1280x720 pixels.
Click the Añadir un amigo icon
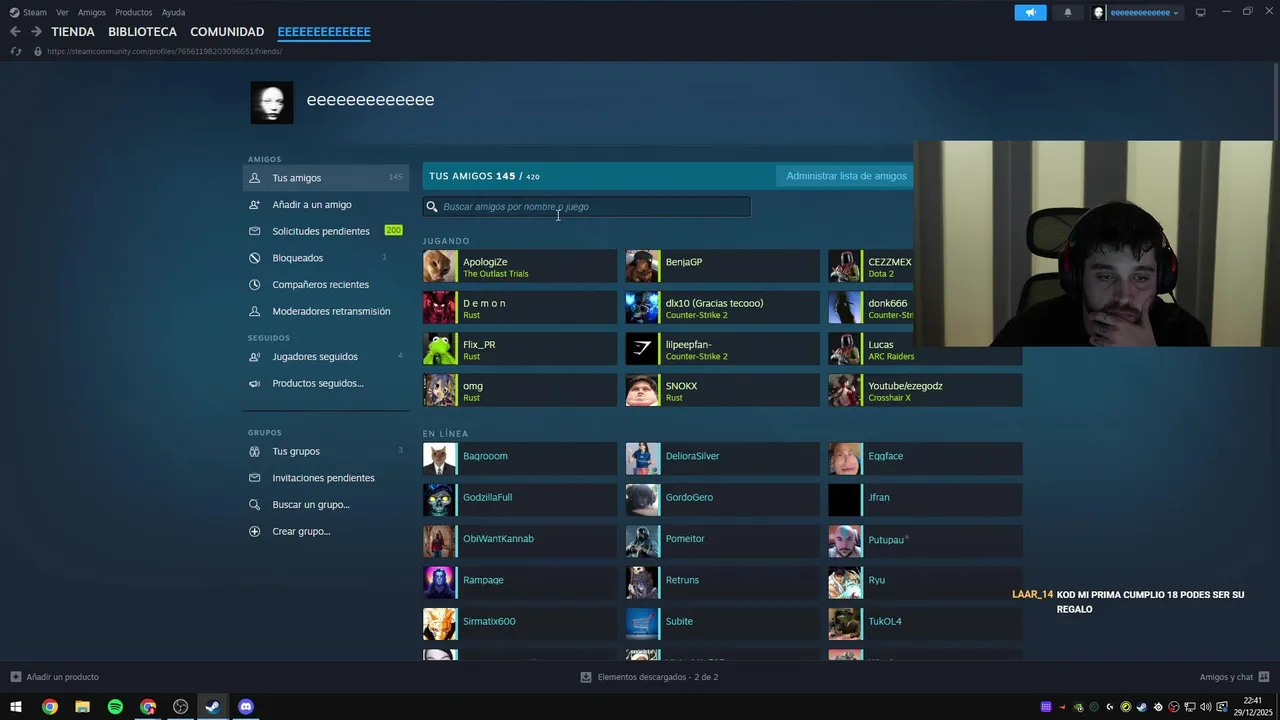point(254,205)
